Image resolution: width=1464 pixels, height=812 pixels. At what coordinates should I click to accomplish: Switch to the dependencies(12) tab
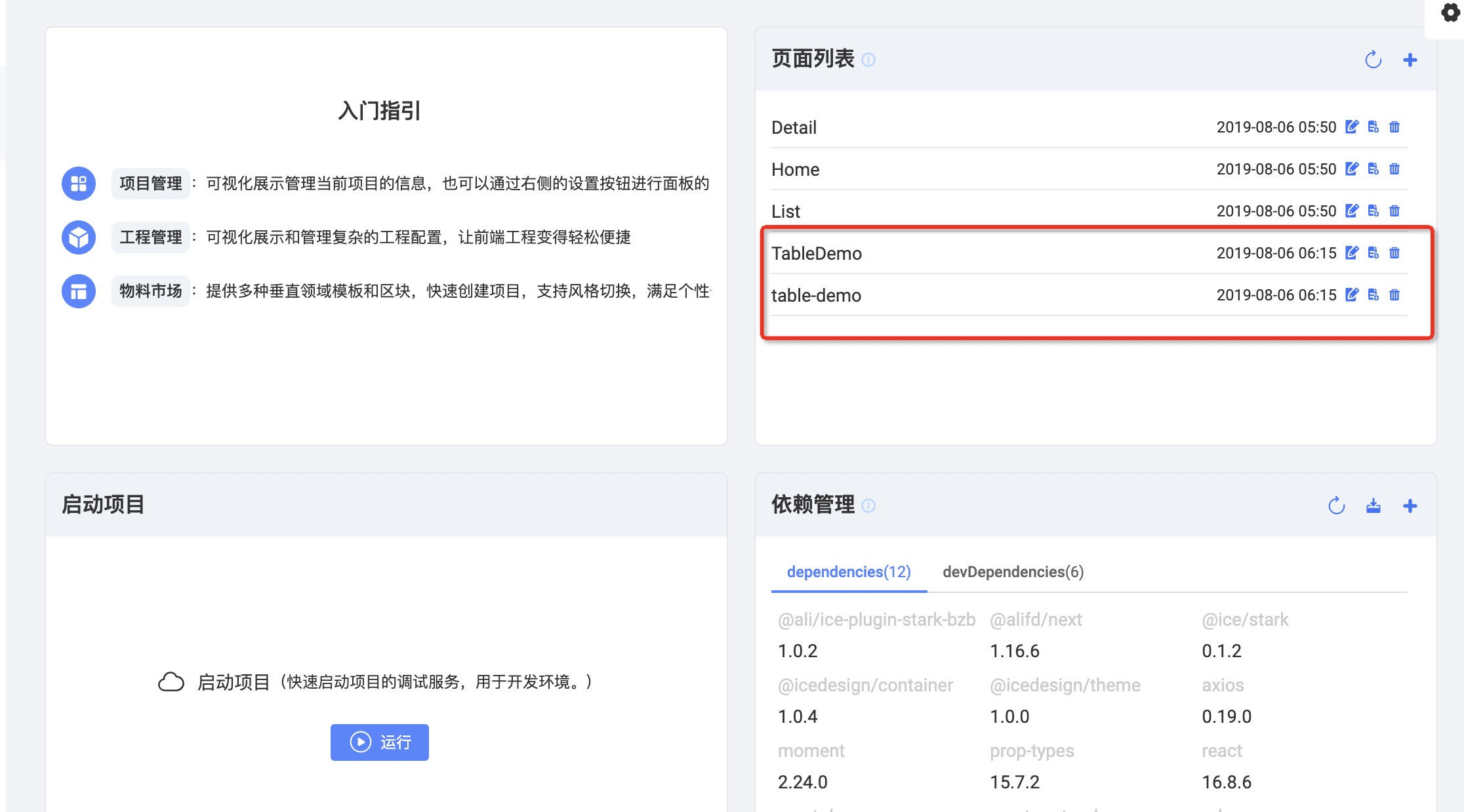[x=849, y=572]
